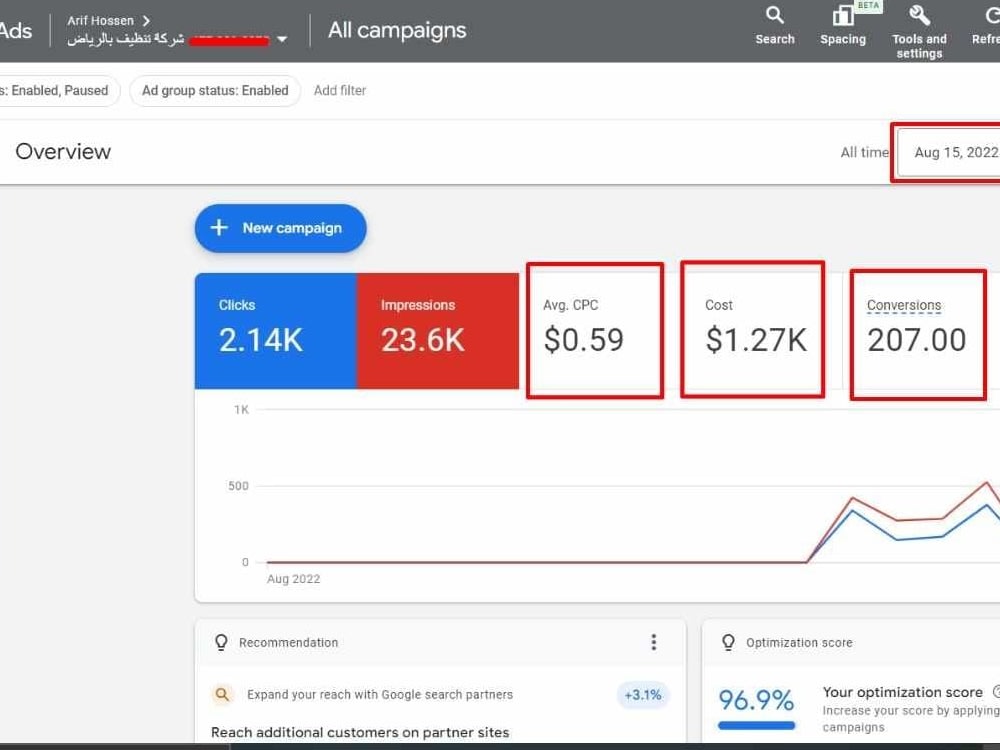Screen dimensions: 1000x750
Task: Click the +3.1% score uplift badge
Action: [x=642, y=695]
